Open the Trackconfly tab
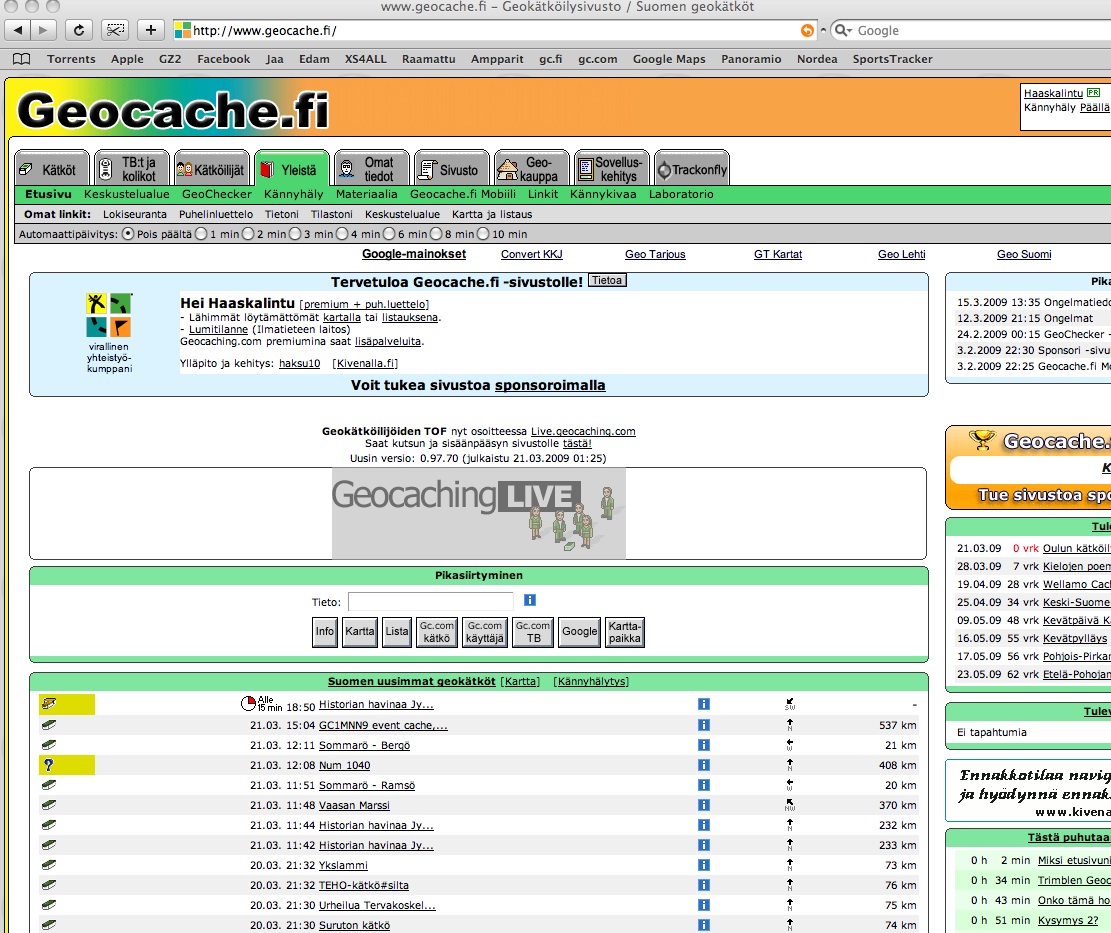Viewport: 1111px width, 933px height. (692, 169)
